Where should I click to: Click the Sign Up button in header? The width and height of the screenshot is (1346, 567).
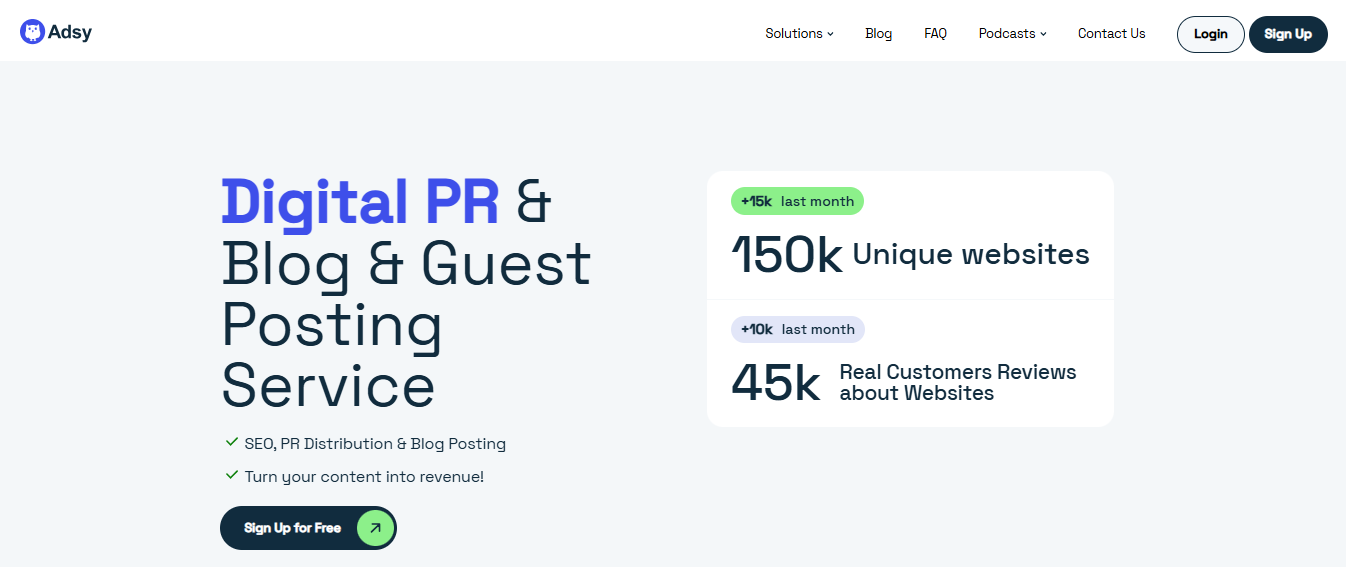coord(1288,34)
